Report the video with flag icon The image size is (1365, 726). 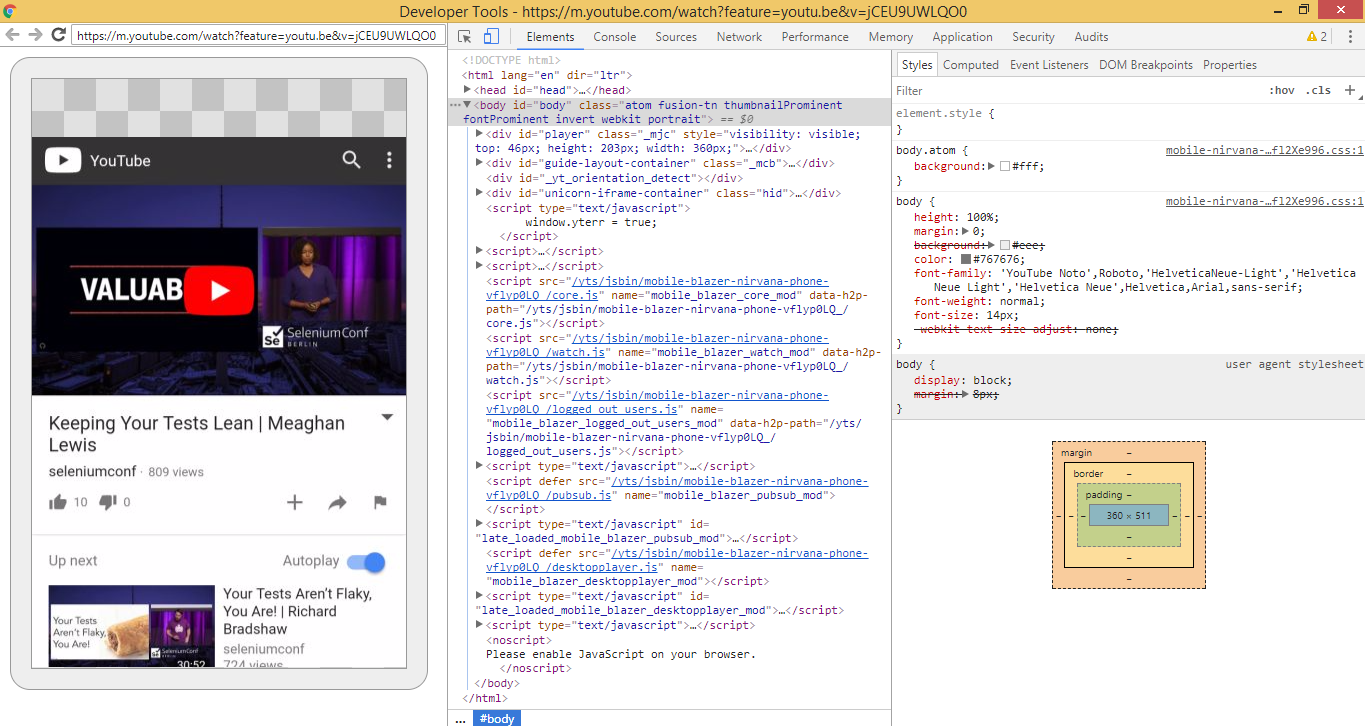380,502
